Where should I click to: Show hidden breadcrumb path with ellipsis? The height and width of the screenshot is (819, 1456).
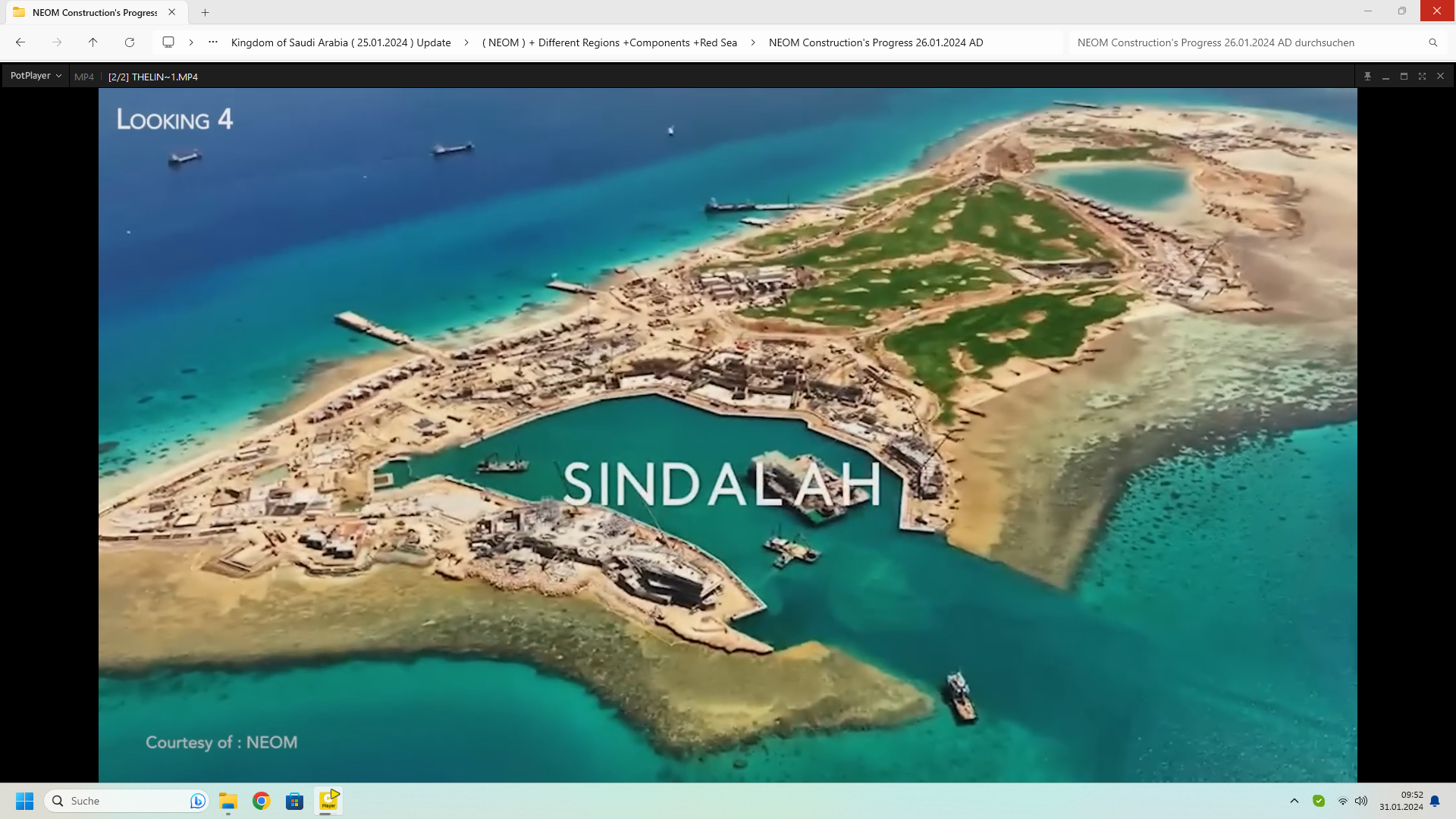coord(213,42)
